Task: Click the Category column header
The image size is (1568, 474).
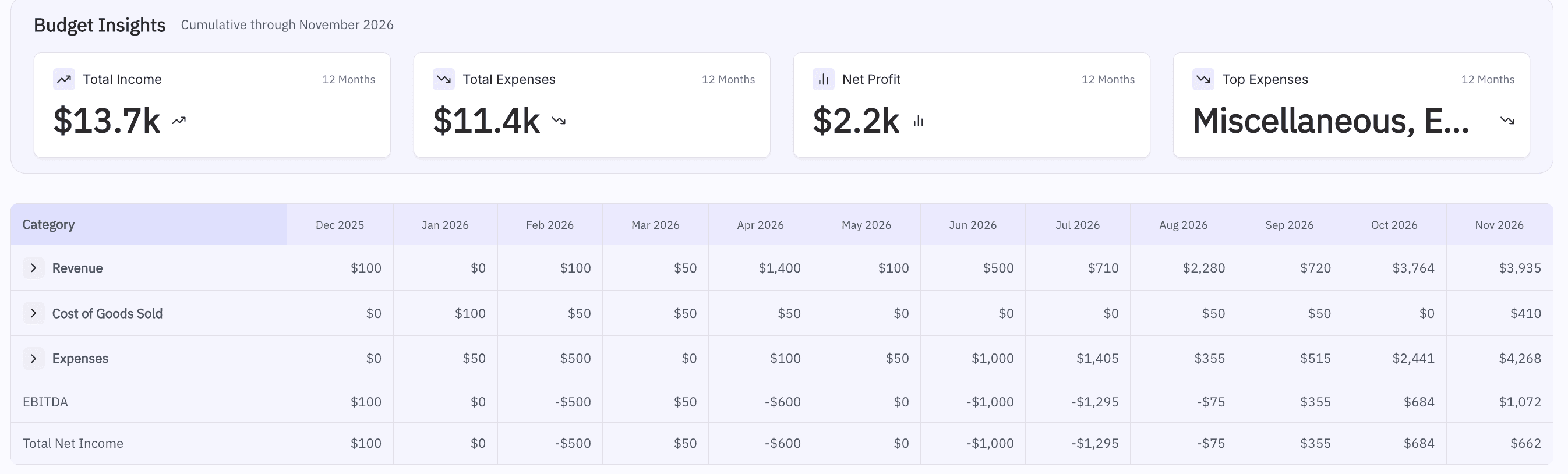Action: 49,225
